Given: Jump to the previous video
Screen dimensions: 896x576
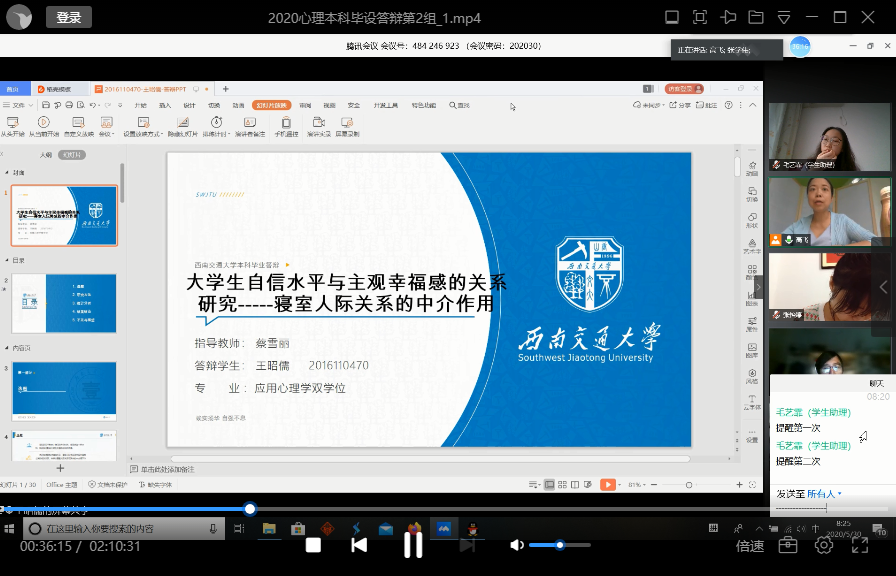Looking at the screenshot, I should [359, 545].
